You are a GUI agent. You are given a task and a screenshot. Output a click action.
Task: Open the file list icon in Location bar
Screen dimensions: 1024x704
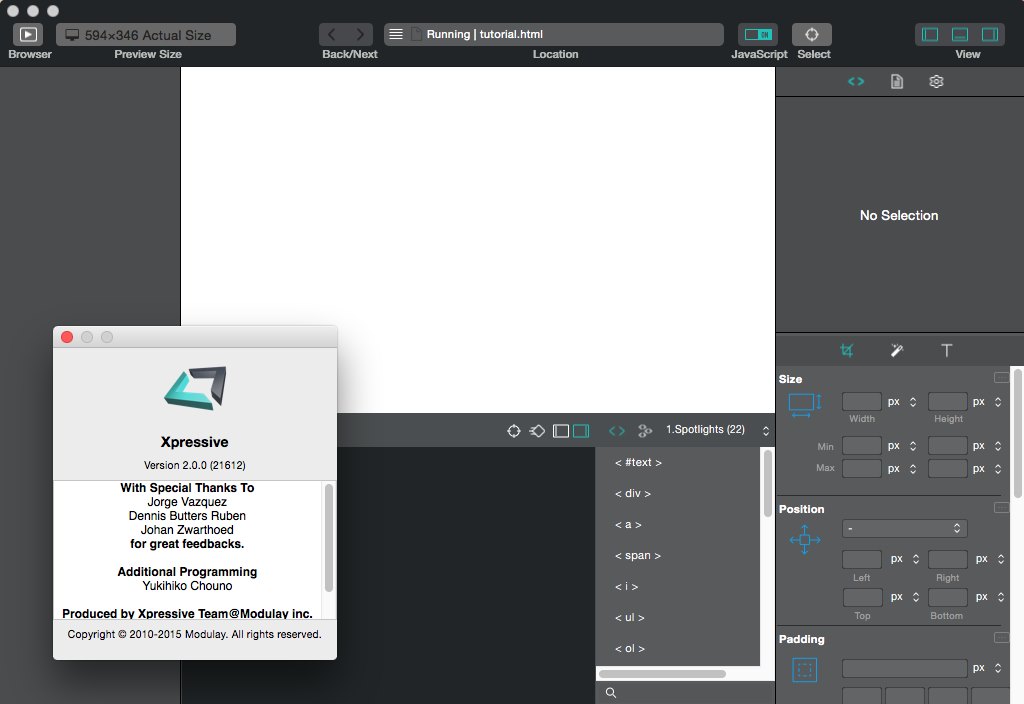coord(396,35)
